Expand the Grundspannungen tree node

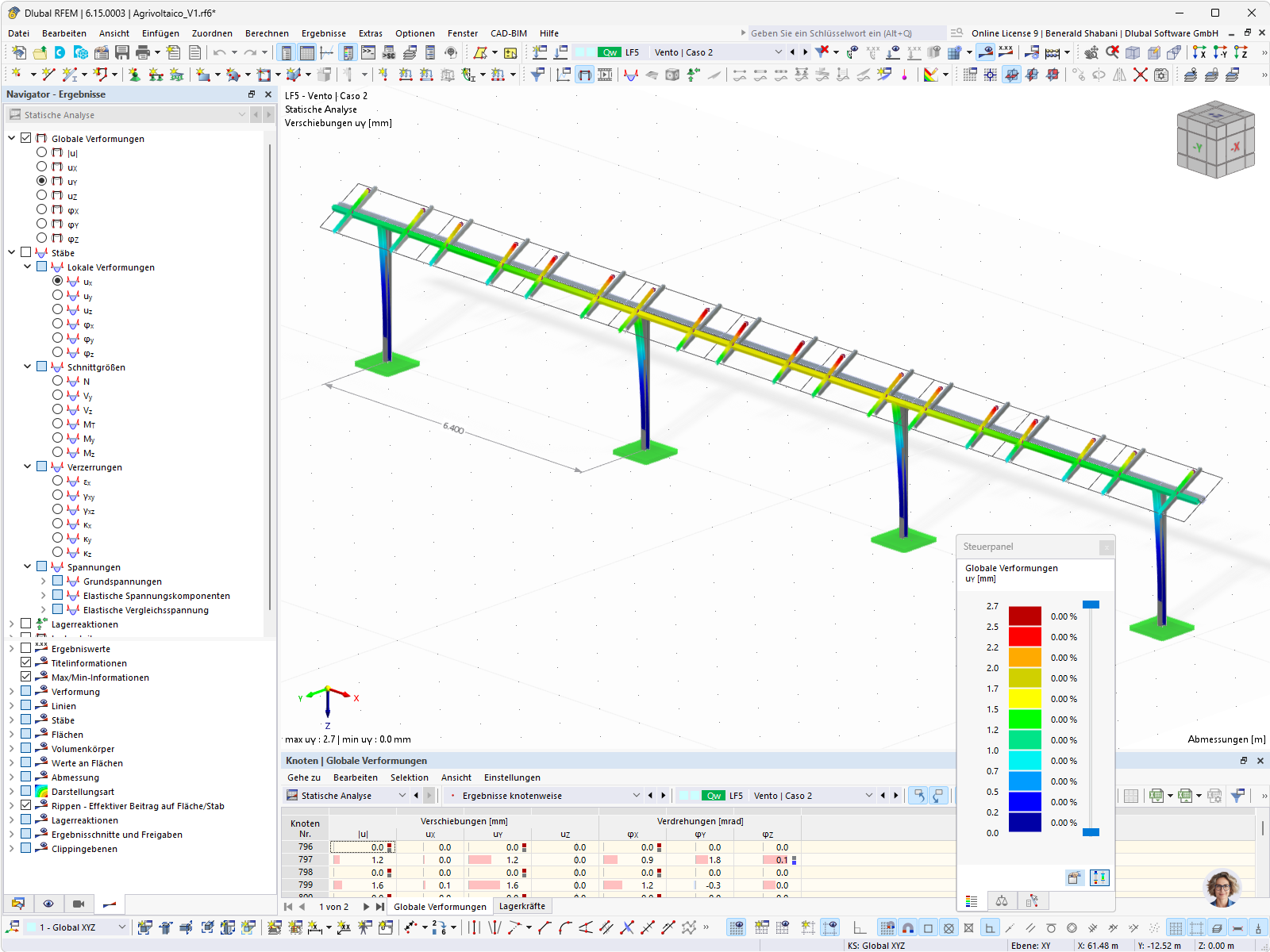tap(44, 581)
